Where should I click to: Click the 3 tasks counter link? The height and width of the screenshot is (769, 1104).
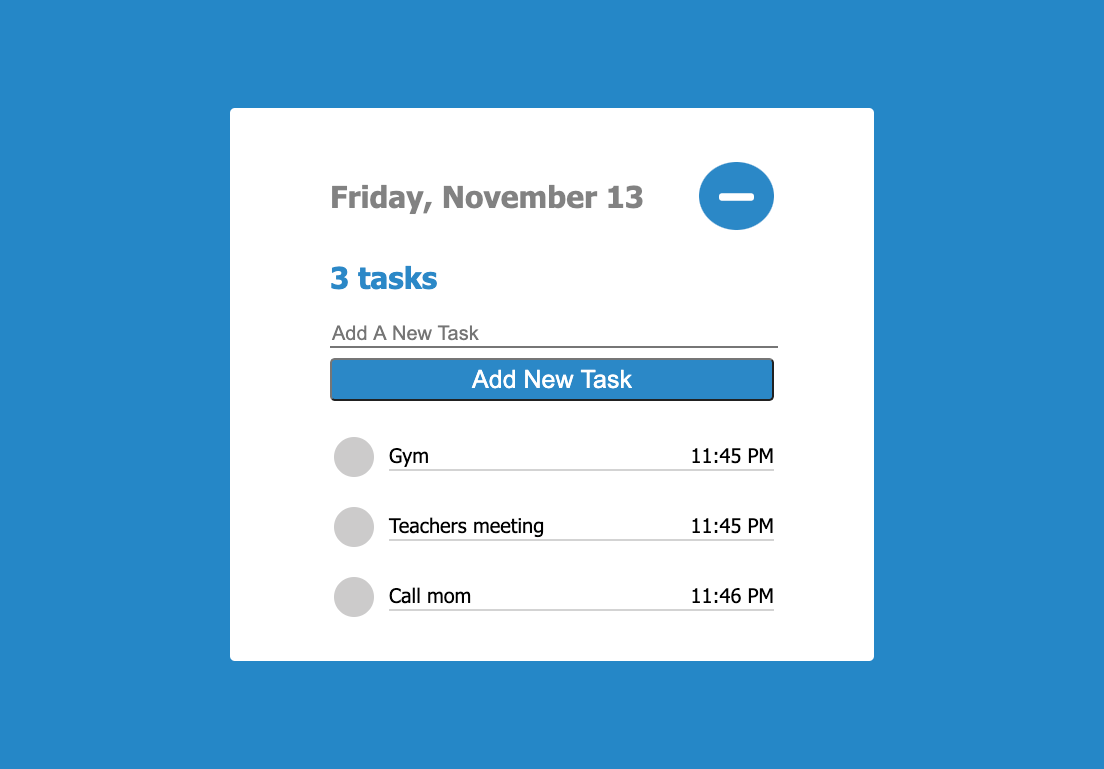tap(383, 278)
